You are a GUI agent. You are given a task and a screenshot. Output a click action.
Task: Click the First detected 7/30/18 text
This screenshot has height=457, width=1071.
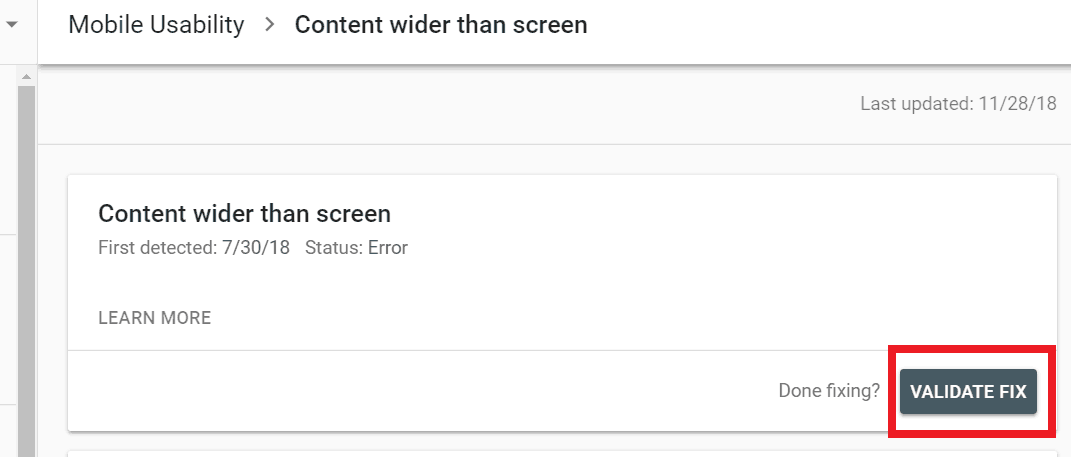tap(194, 247)
